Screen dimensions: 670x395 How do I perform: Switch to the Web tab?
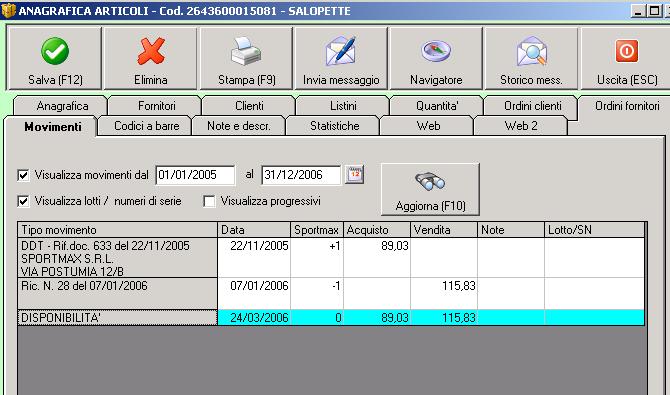tap(428, 126)
